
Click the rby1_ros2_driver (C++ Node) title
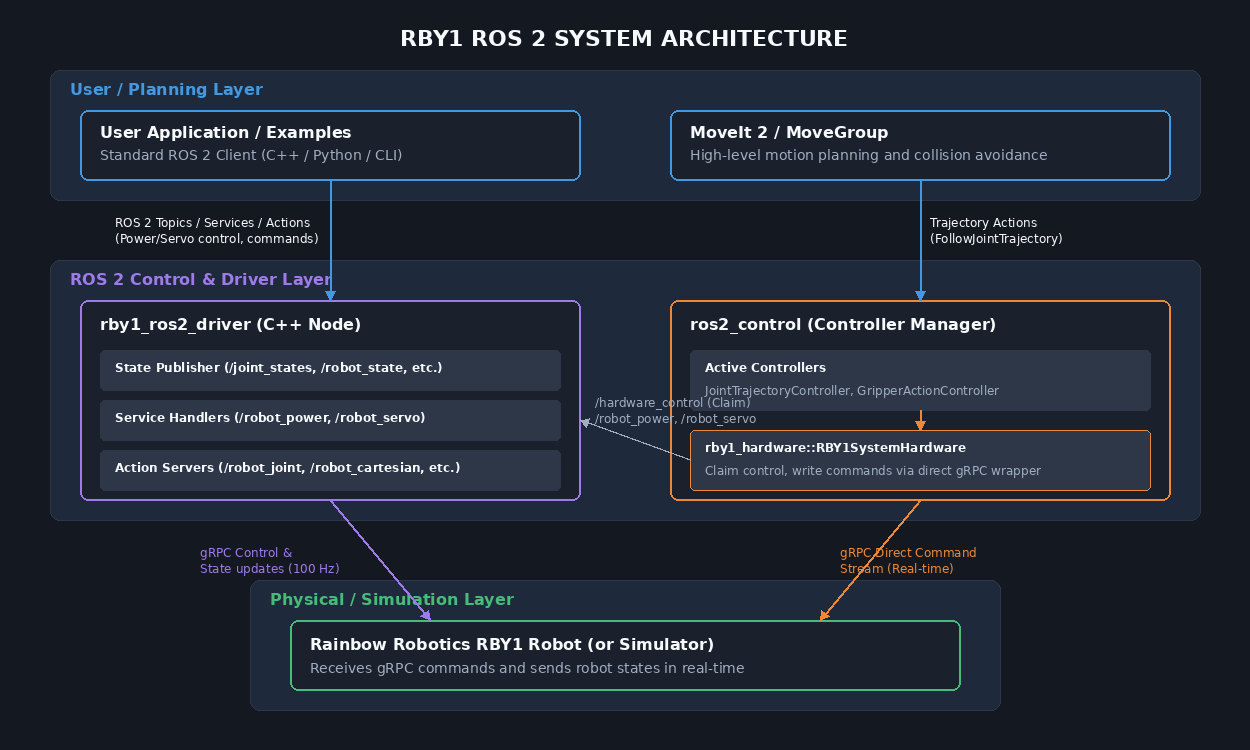pos(231,325)
